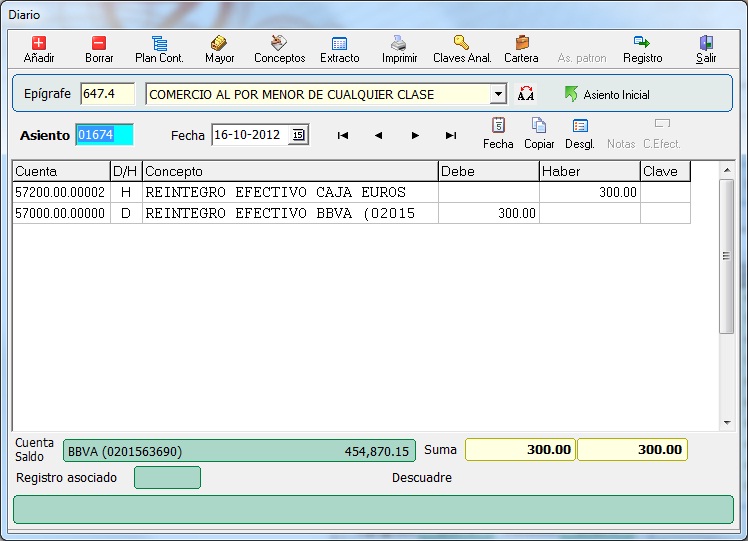Click the scrollbar up arrow
Viewport: 748px width, 541px height.
[727, 170]
